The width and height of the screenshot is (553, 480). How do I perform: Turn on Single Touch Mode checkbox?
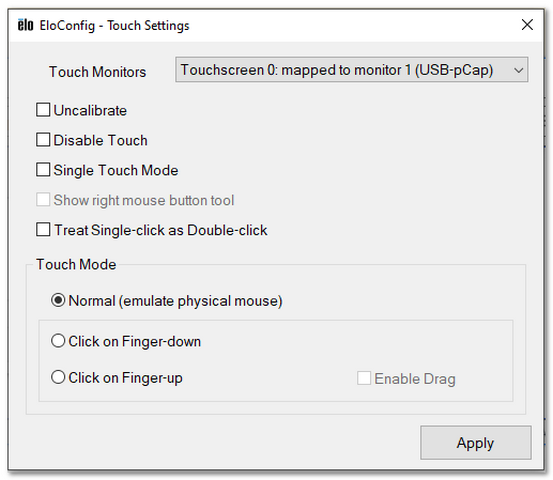click(43, 170)
